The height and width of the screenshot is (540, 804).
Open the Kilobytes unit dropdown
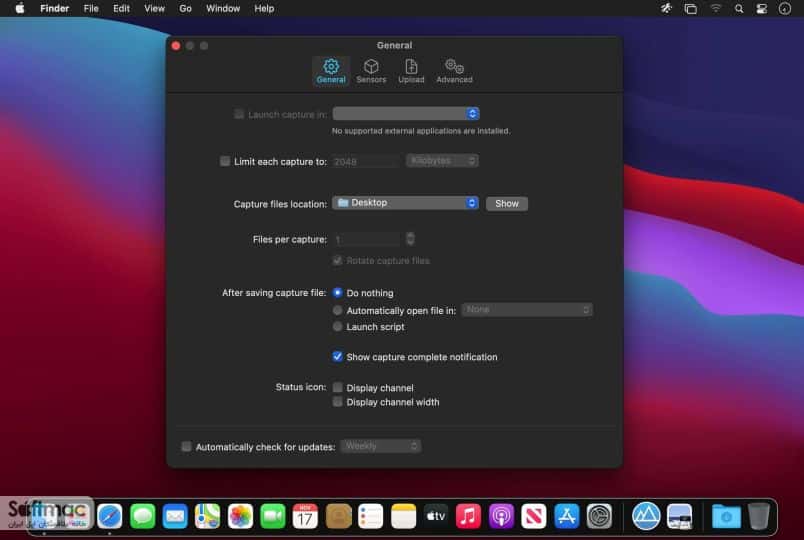pos(442,161)
